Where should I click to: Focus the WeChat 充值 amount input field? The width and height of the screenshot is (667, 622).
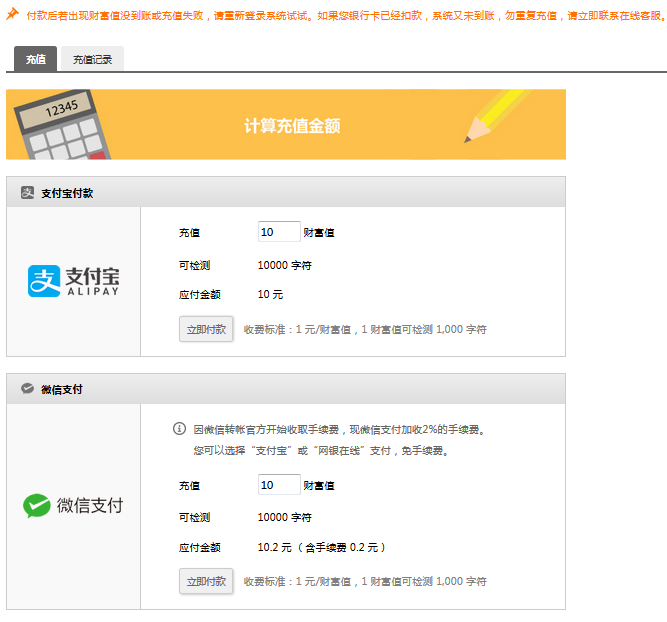(279, 485)
